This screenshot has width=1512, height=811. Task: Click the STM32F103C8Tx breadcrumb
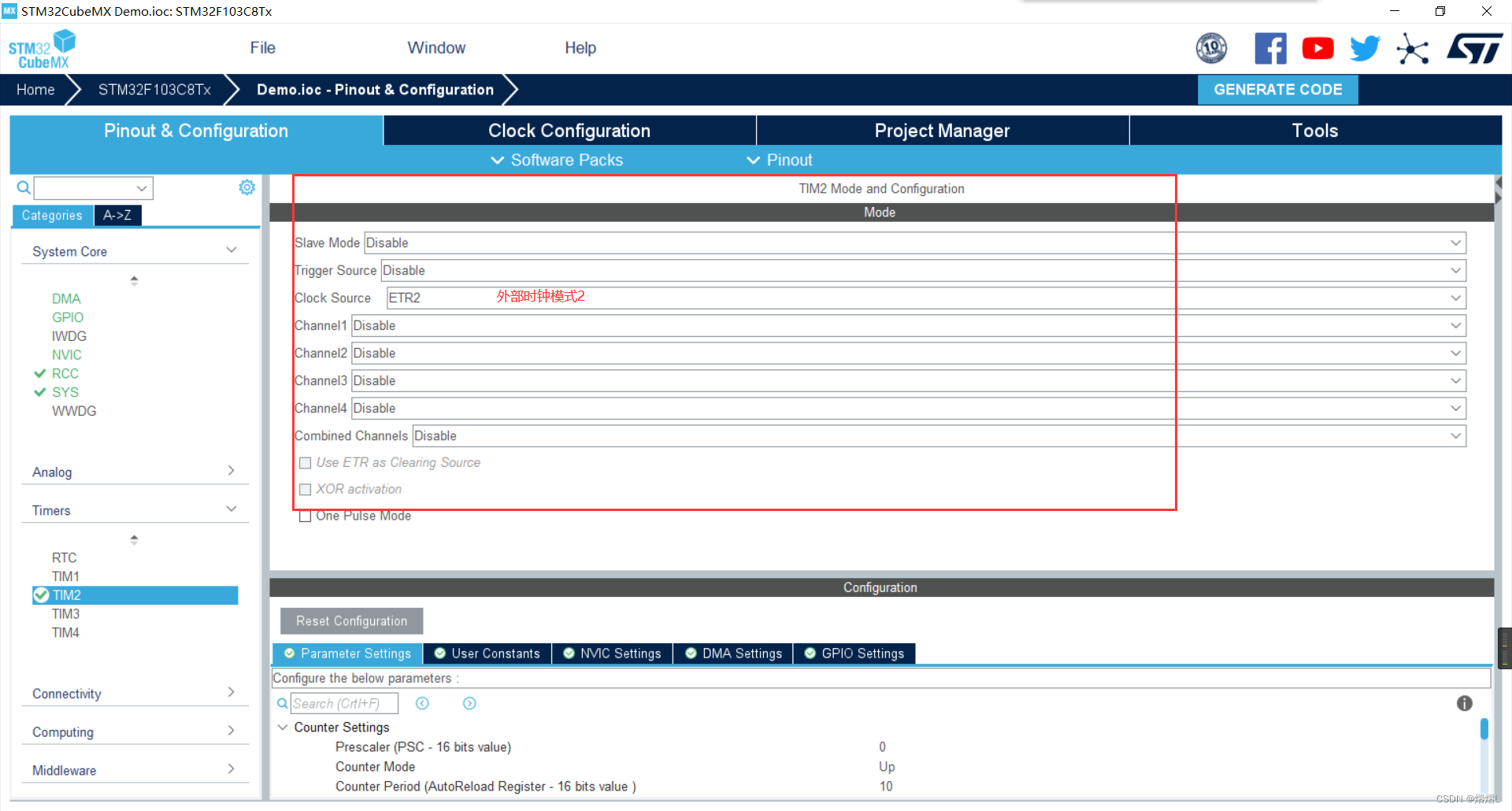point(154,90)
